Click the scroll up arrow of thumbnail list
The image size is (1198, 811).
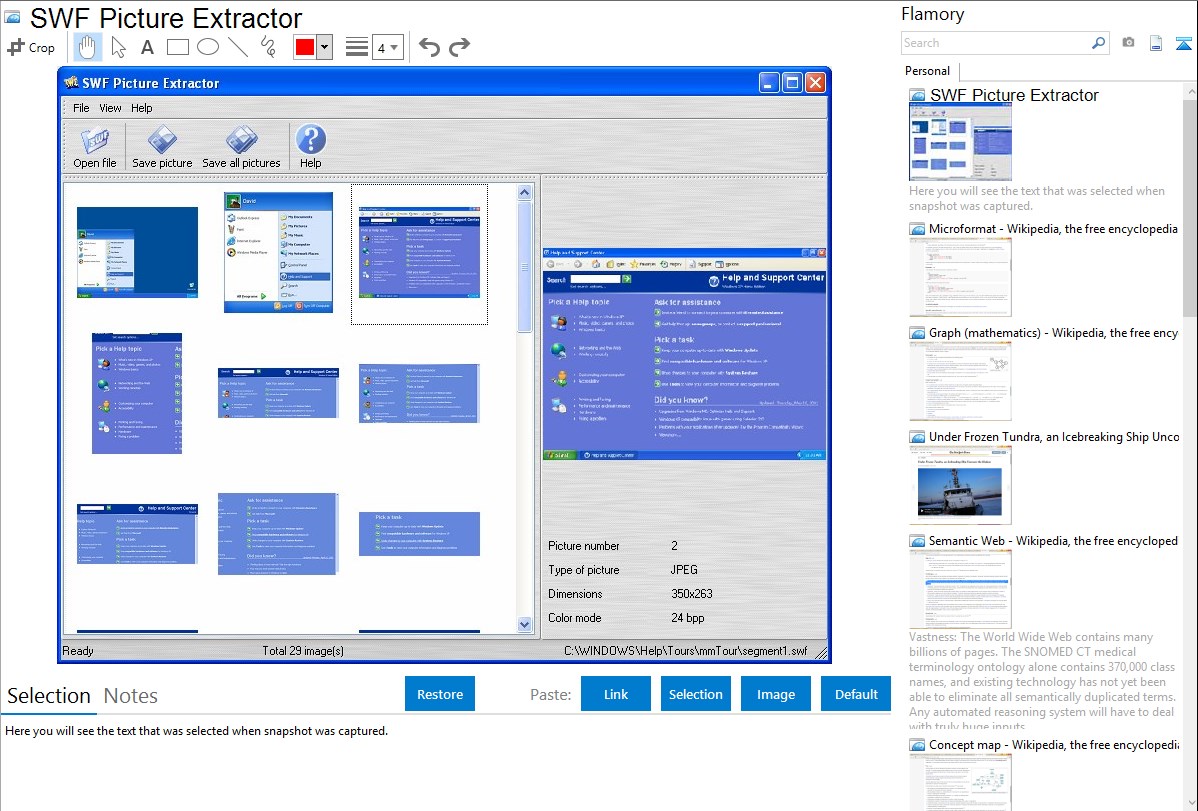click(524, 193)
